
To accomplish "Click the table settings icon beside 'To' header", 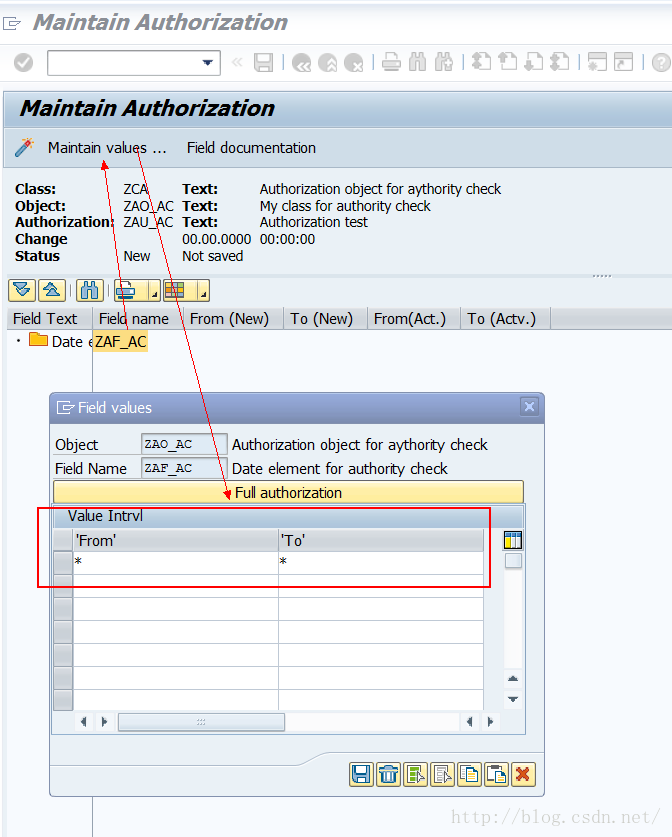I will point(513,540).
